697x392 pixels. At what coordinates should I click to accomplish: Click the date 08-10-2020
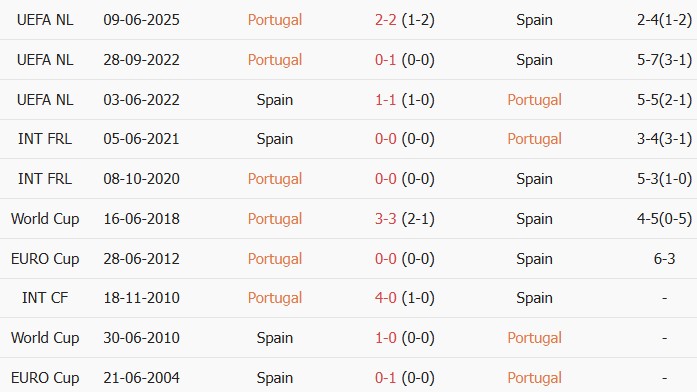click(x=141, y=179)
